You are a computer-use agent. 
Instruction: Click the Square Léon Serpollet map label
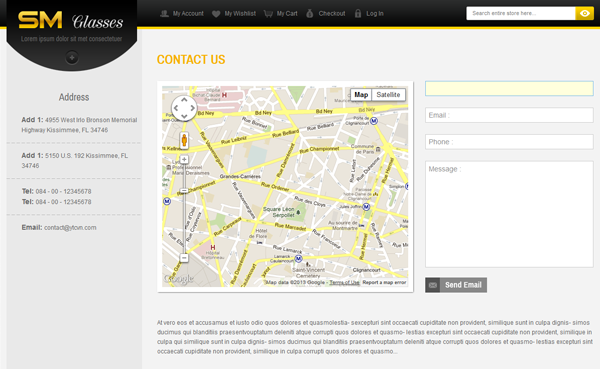point(279,212)
